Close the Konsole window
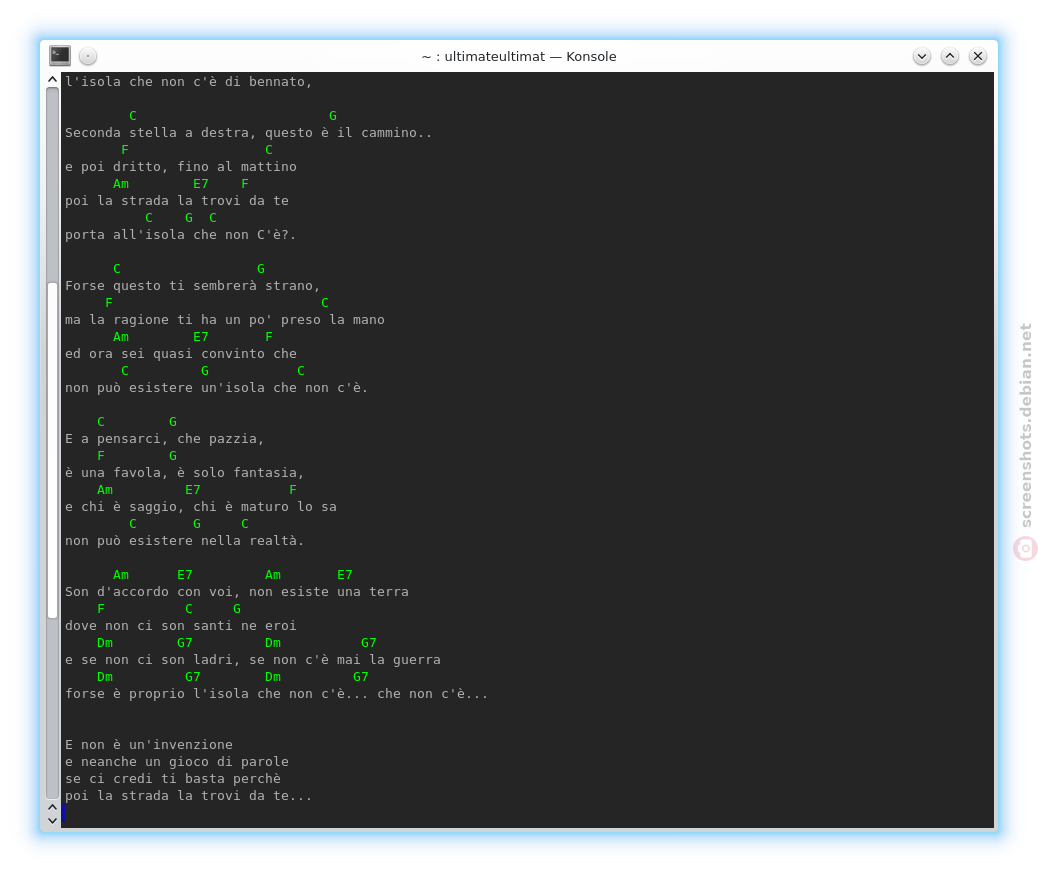The image size is (1038, 872). [978, 56]
